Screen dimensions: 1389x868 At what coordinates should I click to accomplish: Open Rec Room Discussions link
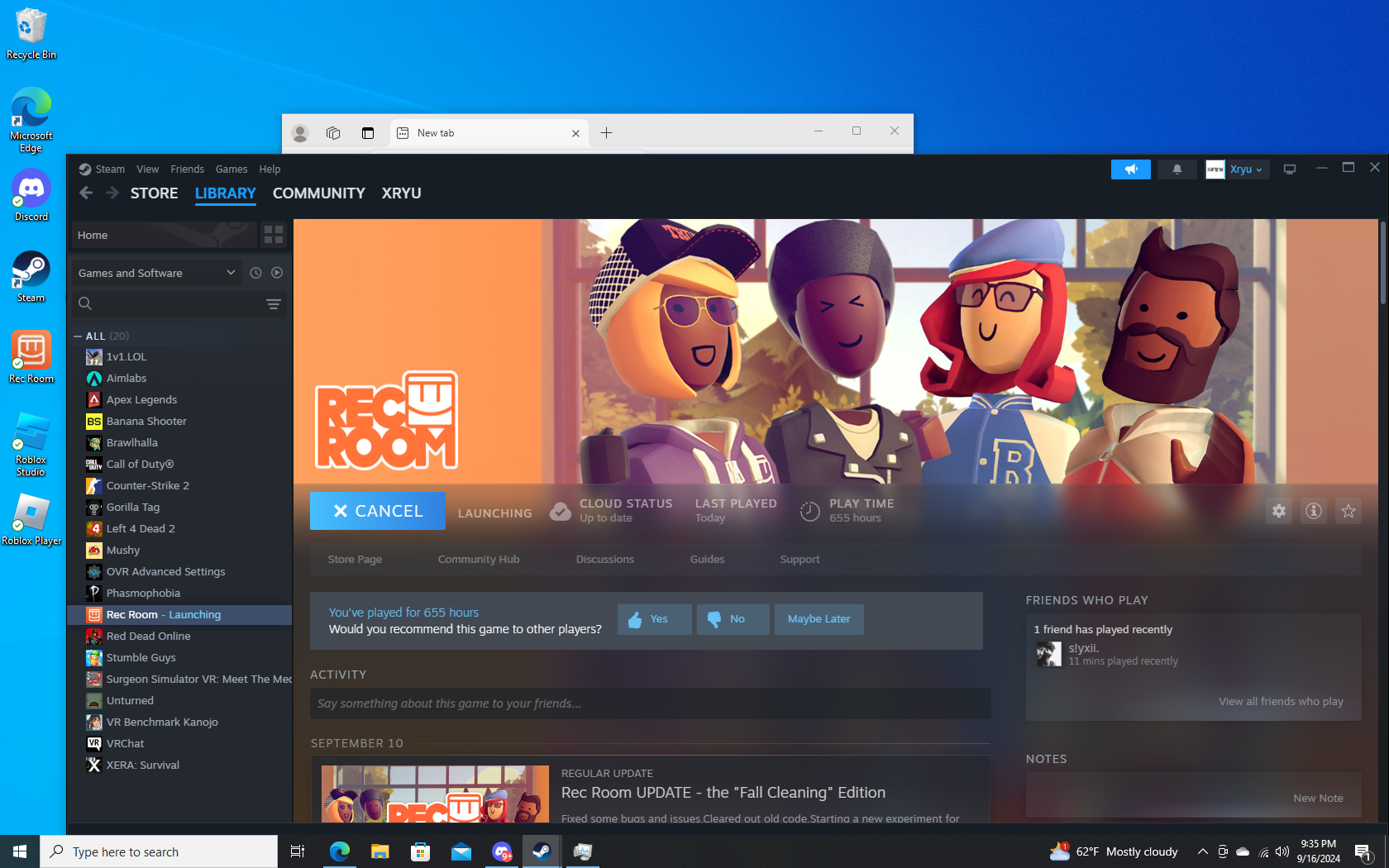[x=604, y=560]
